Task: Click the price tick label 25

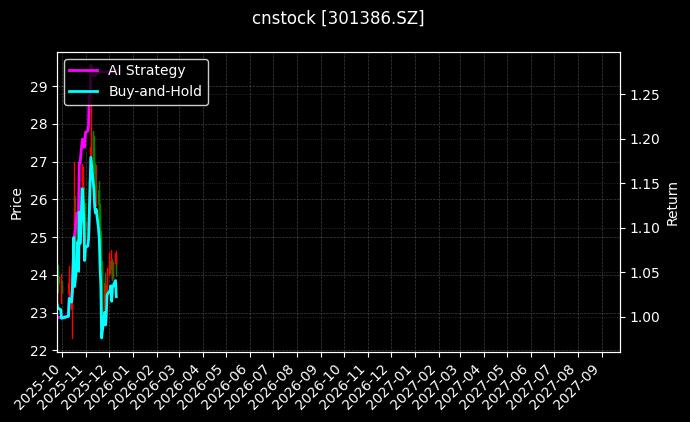Action: (38, 238)
